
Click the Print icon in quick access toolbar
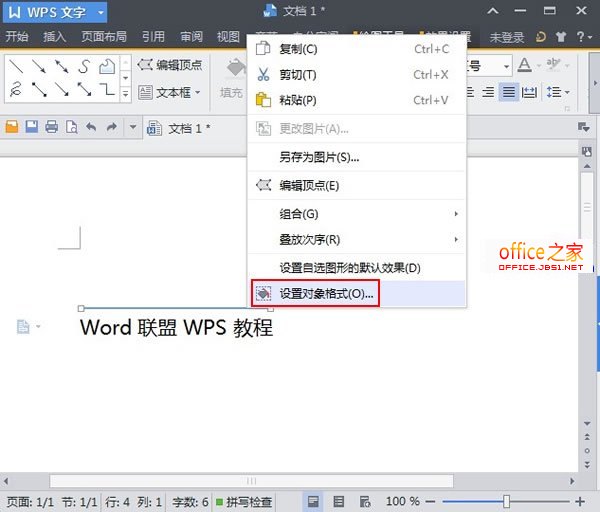tap(51, 128)
